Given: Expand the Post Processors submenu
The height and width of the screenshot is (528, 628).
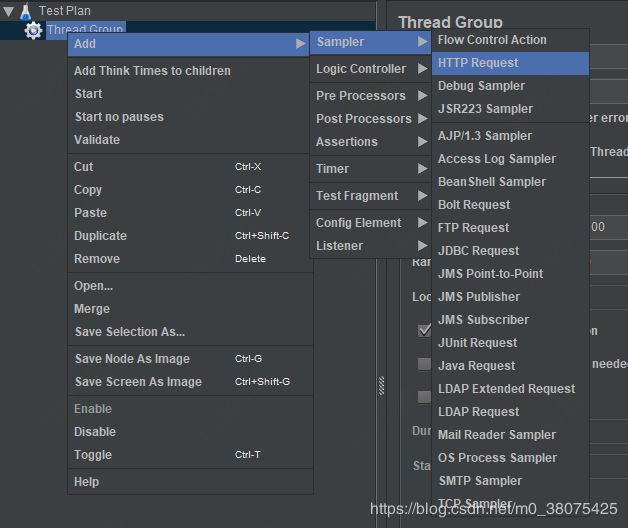Looking at the screenshot, I should coord(370,119).
